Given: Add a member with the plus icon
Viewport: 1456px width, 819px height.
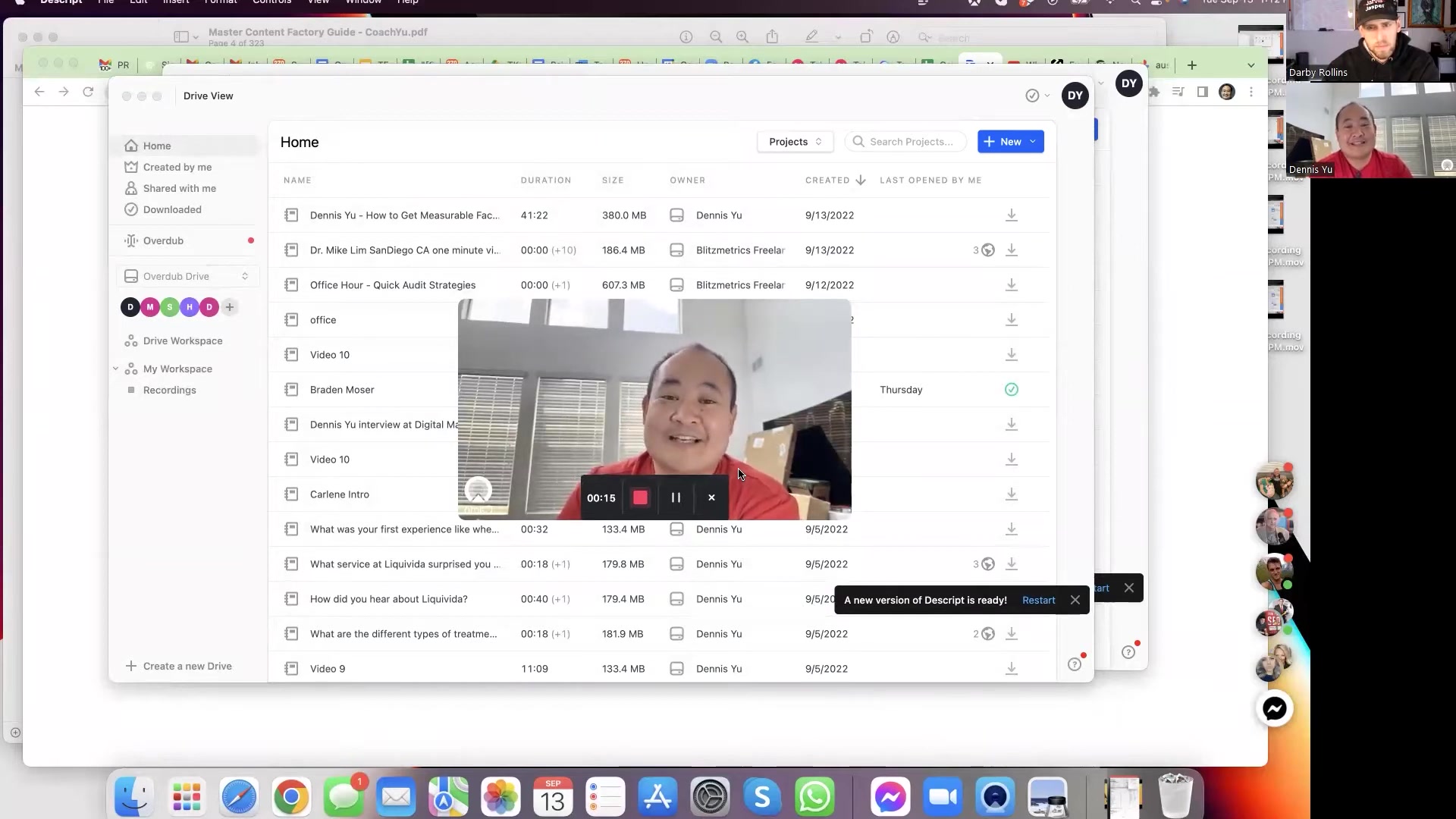Looking at the screenshot, I should point(229,307).
